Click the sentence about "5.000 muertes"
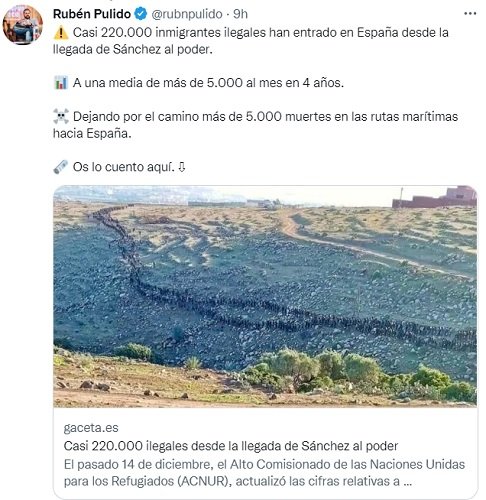This screenshot has height=500, width=486. click(255, 125)
